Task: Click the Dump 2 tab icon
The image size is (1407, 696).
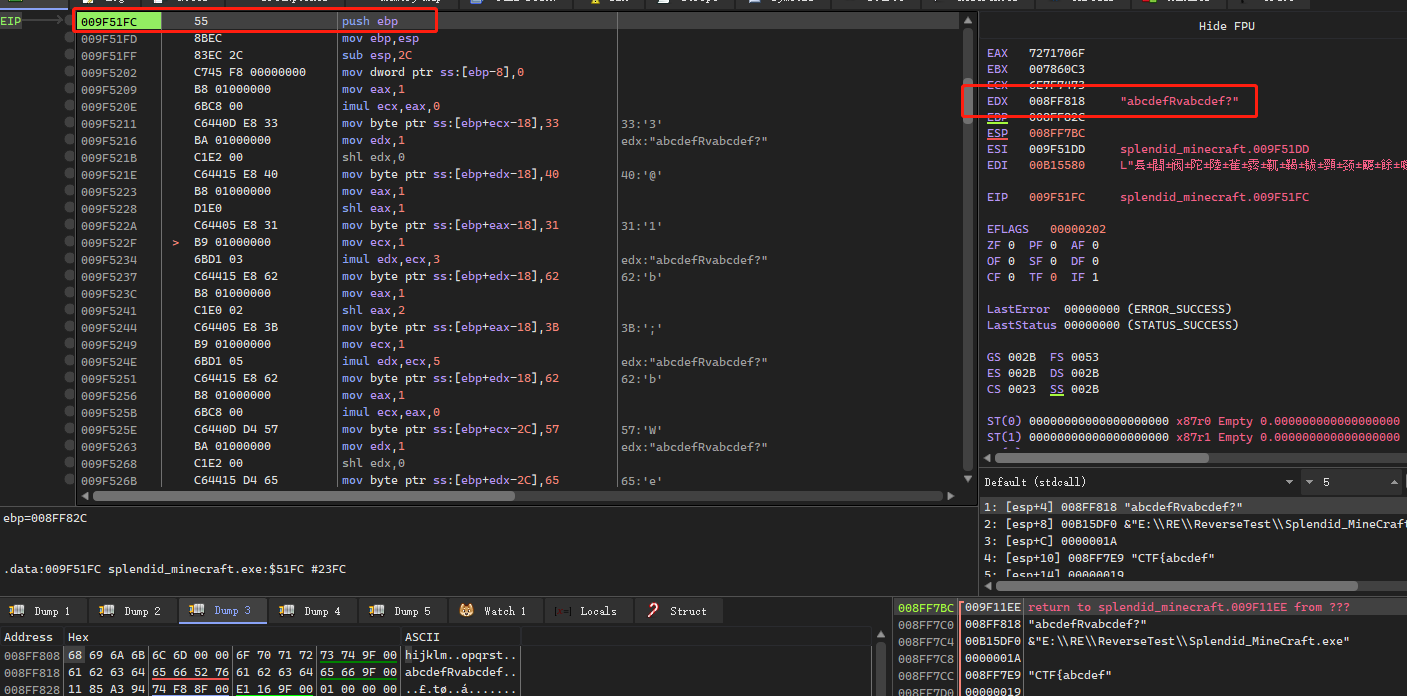Action: pyautogui.click(x=107, y=611)
